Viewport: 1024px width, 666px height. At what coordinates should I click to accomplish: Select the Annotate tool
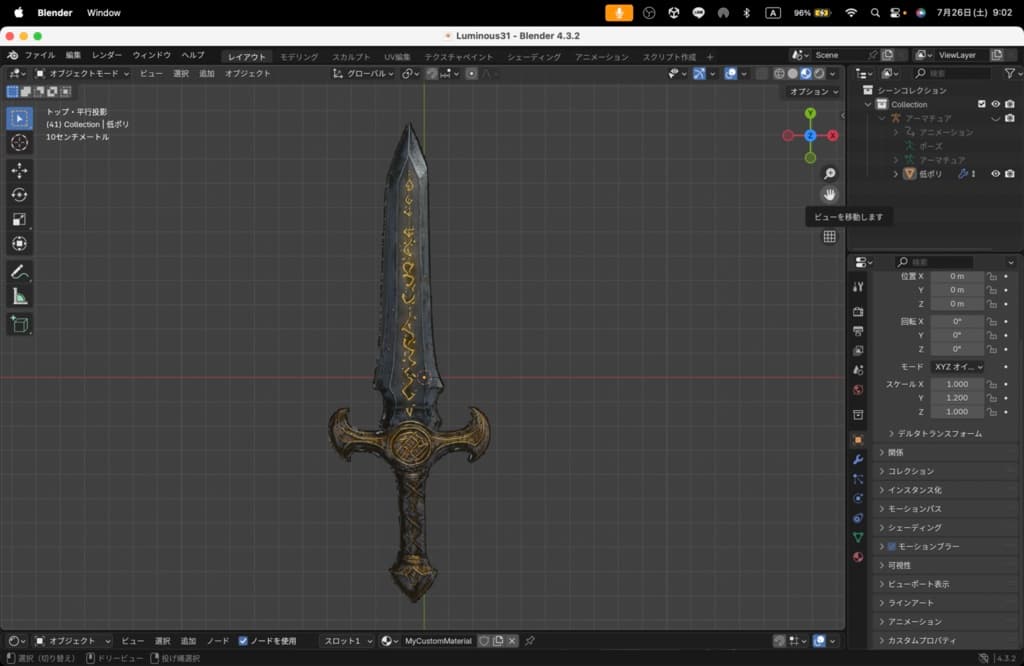(19, 272)
